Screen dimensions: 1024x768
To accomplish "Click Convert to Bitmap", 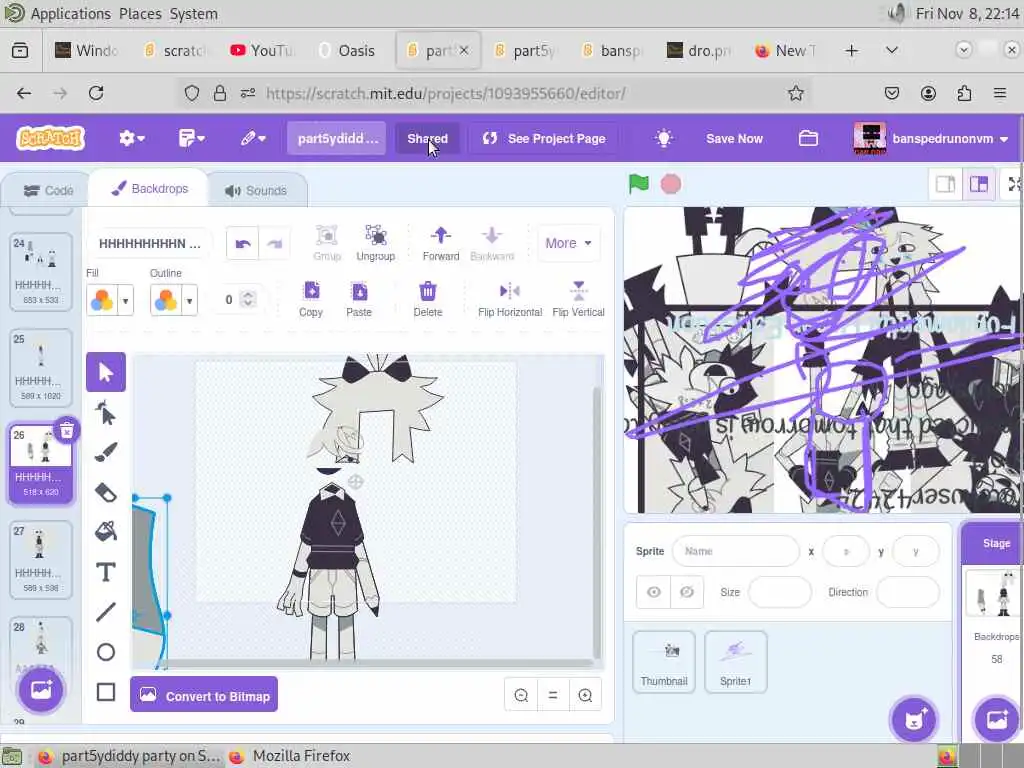I will pyautogui.click(x=204, y=696).
